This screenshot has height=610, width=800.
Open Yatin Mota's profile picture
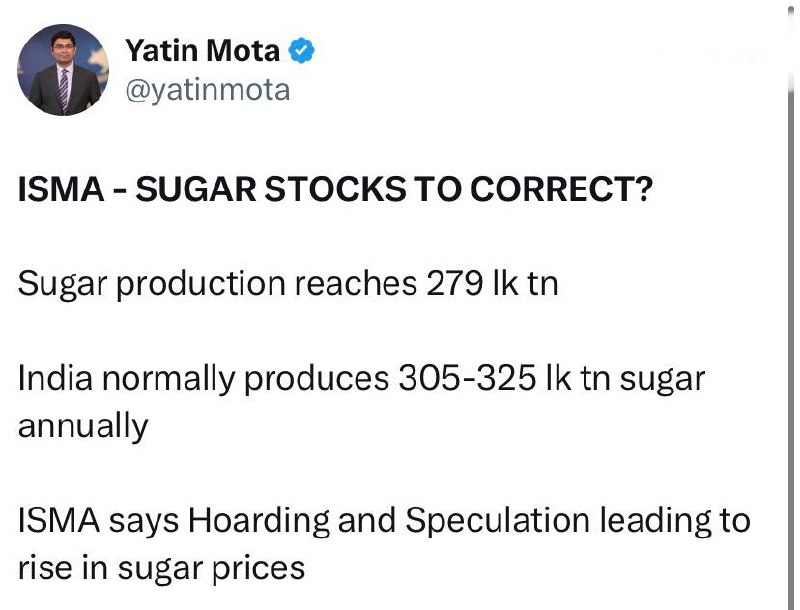(x=63, y=70)
